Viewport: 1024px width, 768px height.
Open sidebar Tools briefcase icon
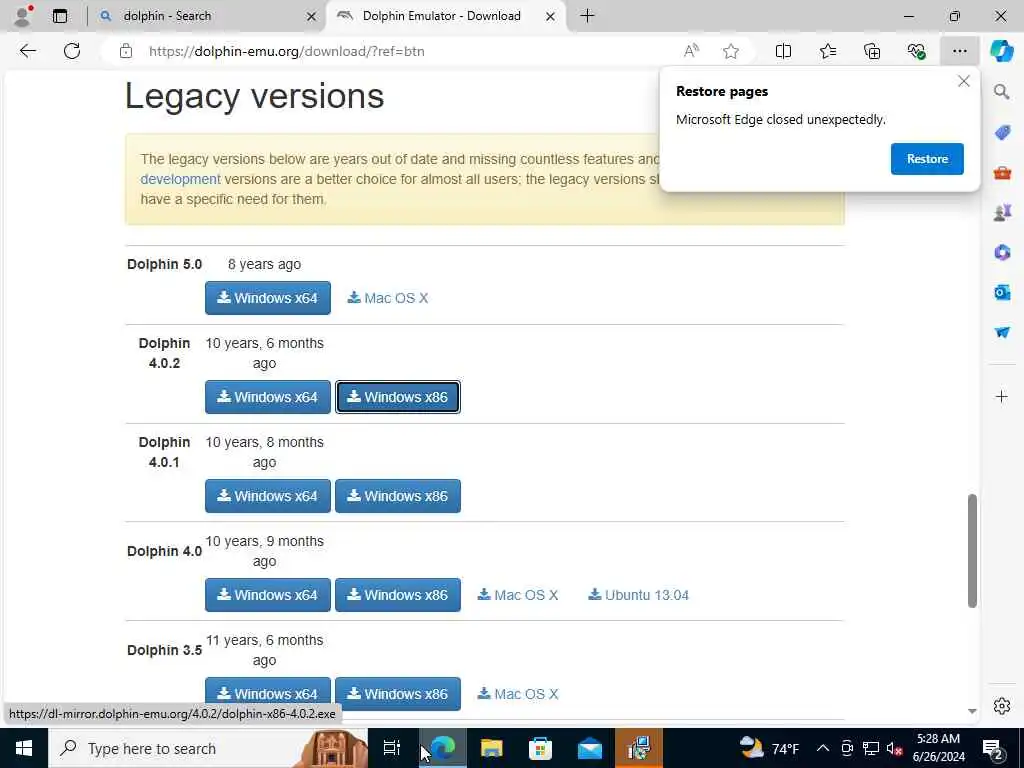point(1002,172)
